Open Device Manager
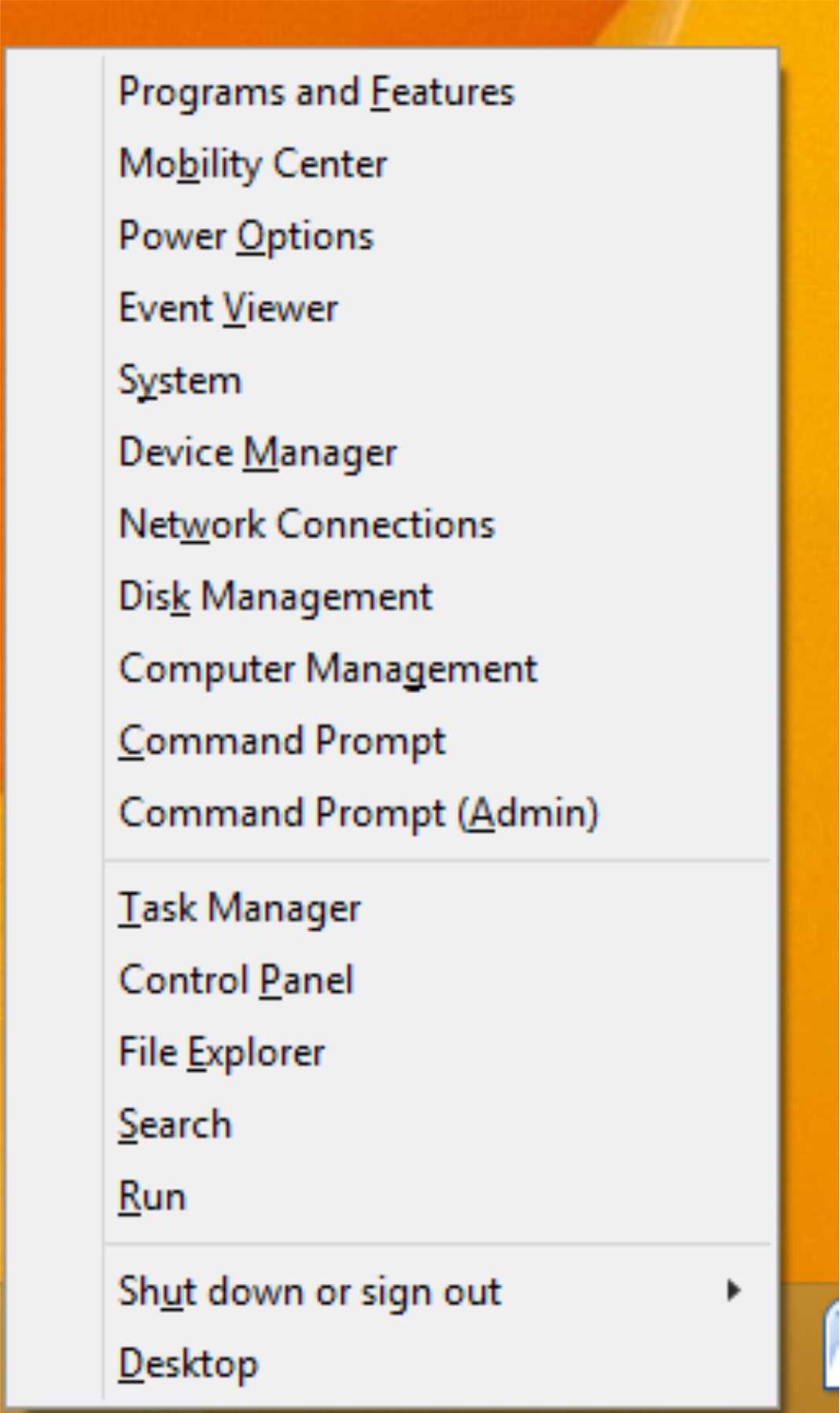Screen dimensions: 840x1413 (x=257, y=452)
